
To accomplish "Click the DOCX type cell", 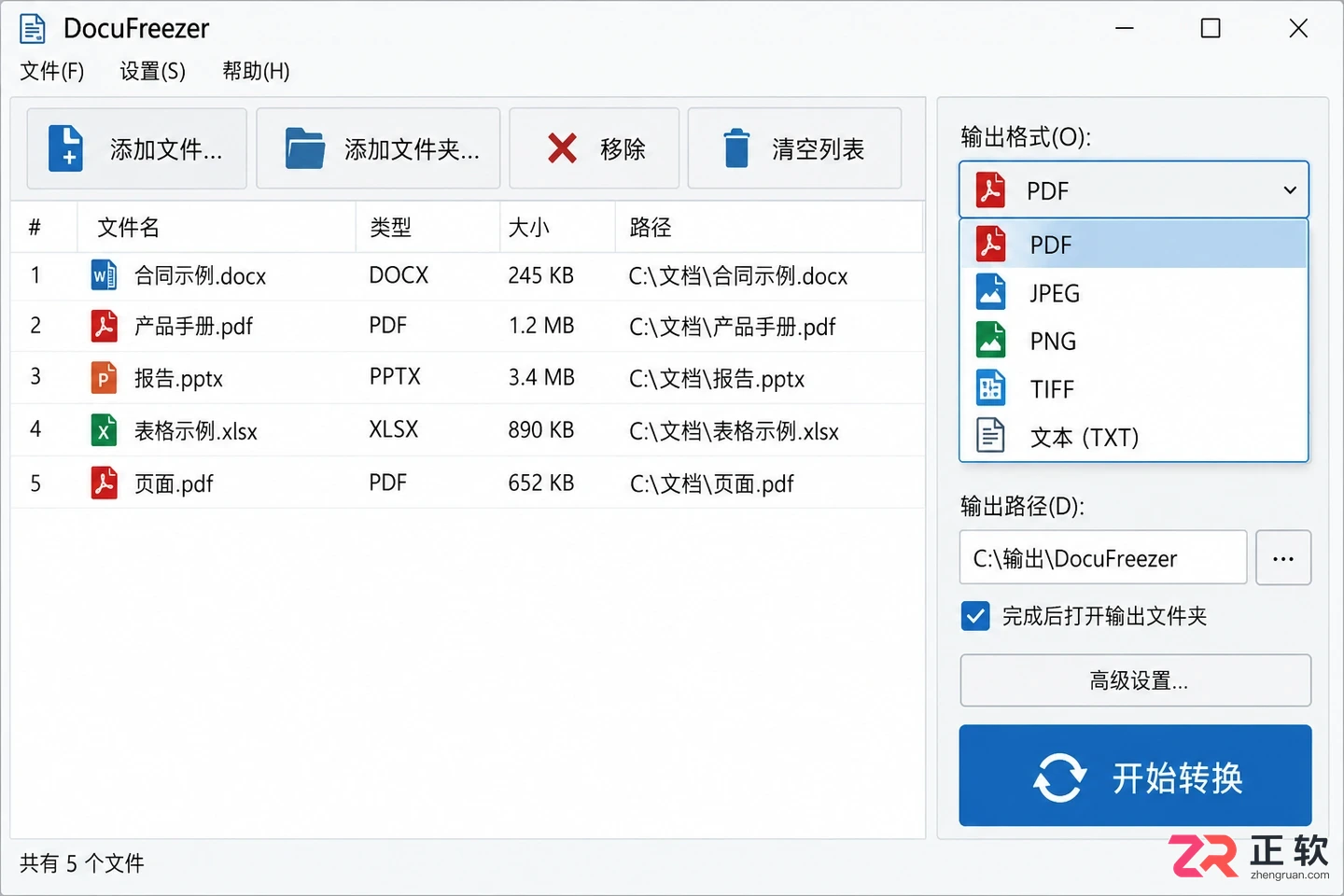I will pyautogui.click(x=399, y=275).
